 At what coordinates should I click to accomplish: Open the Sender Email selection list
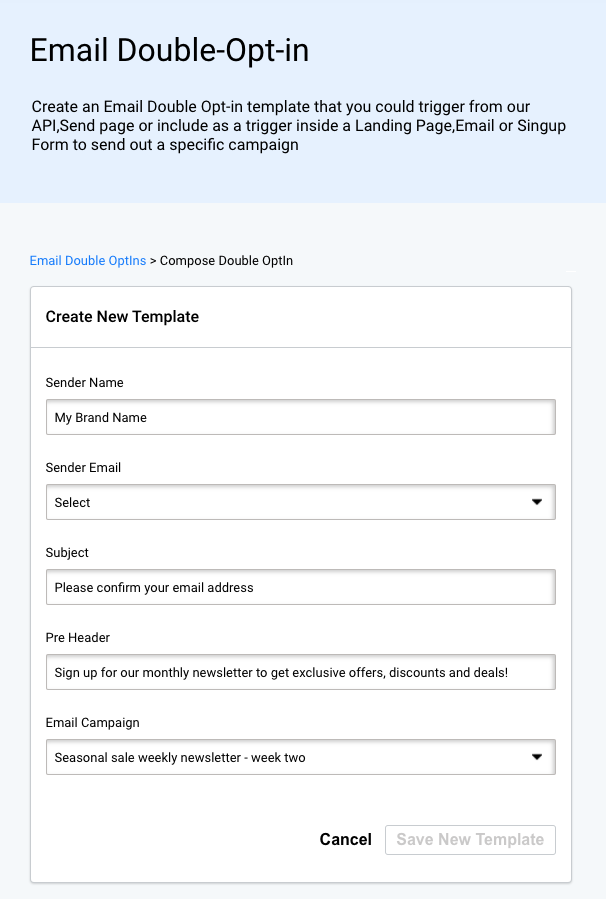(300, 502)
